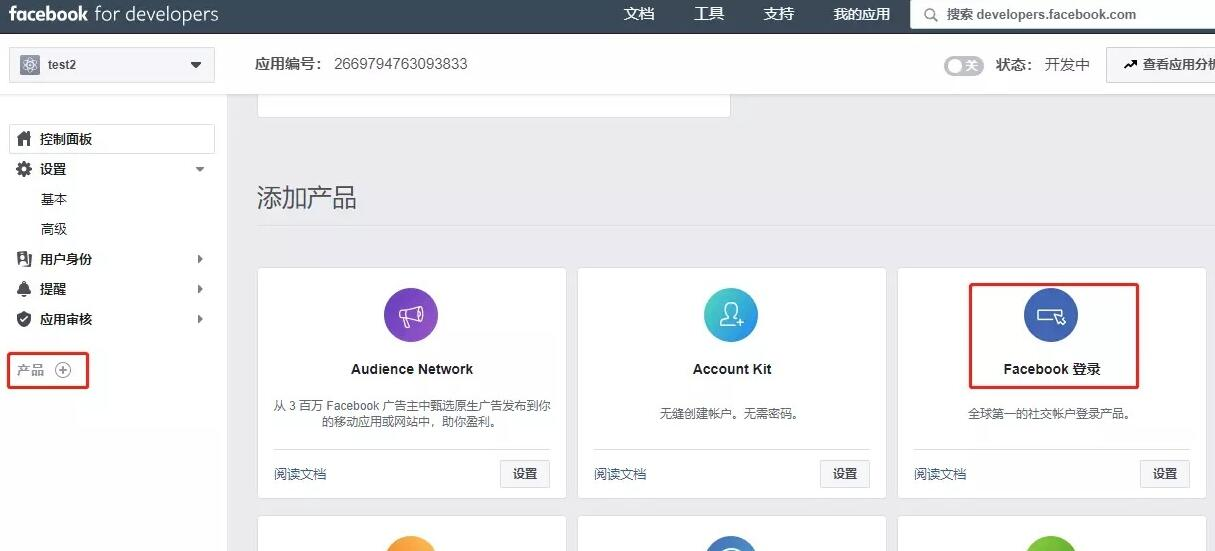The height and width of the screenshot is (551, 1215).
Task: Click the test2 app atom icon
Action: click(x=30, y=65)
